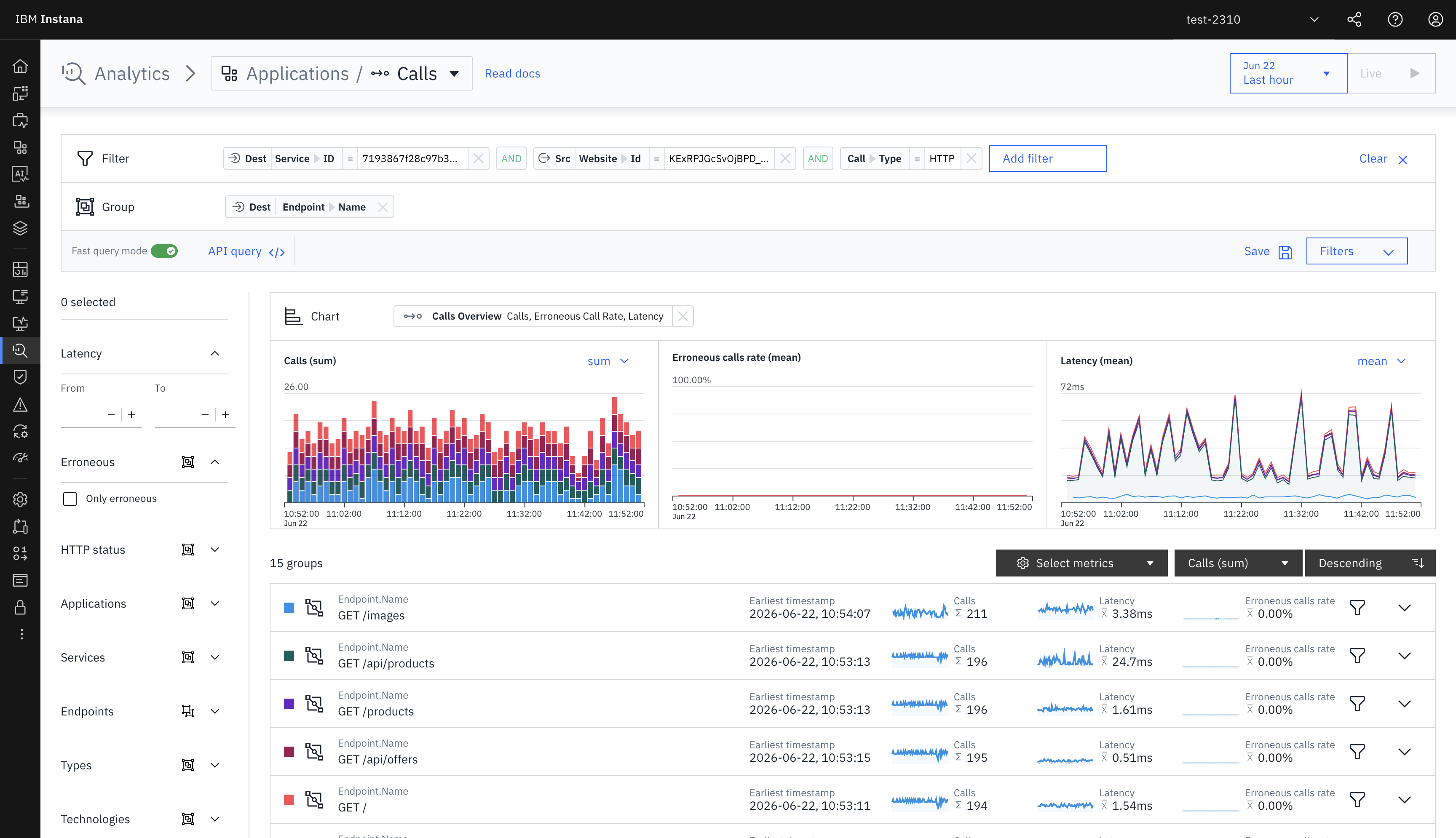Decrease the Latency From value with minus

coord(111,414)
